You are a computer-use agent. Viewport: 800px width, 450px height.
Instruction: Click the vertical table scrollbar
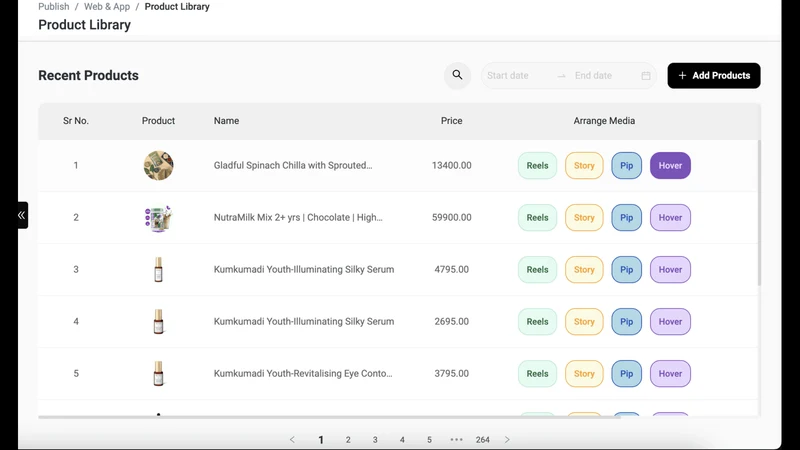tap(759, 213)
